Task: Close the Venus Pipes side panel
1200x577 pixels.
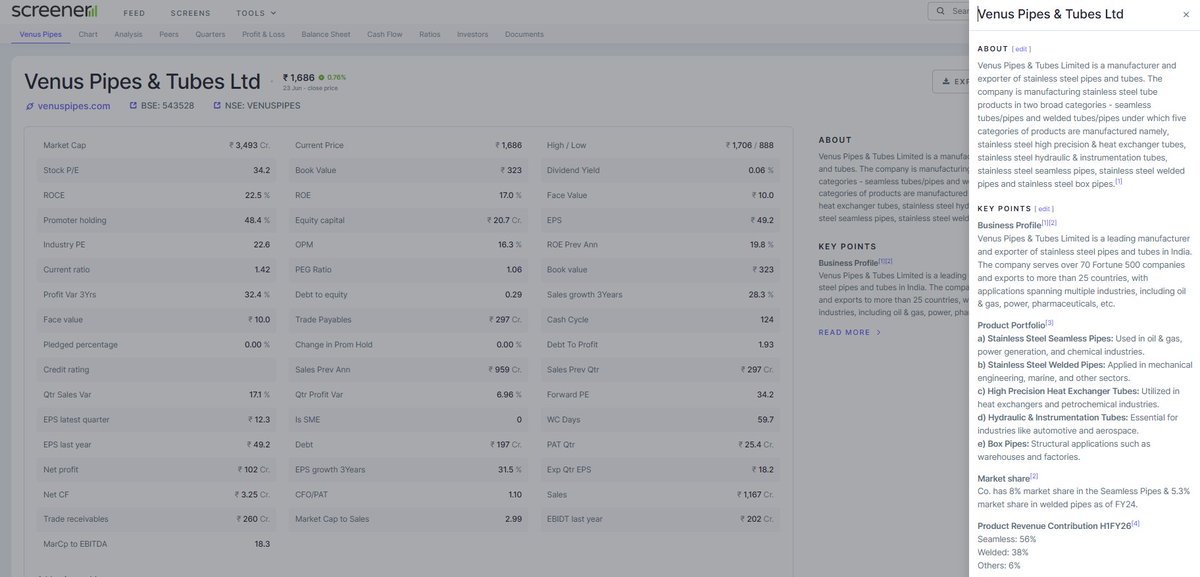Action: (x=1186, y=15)
